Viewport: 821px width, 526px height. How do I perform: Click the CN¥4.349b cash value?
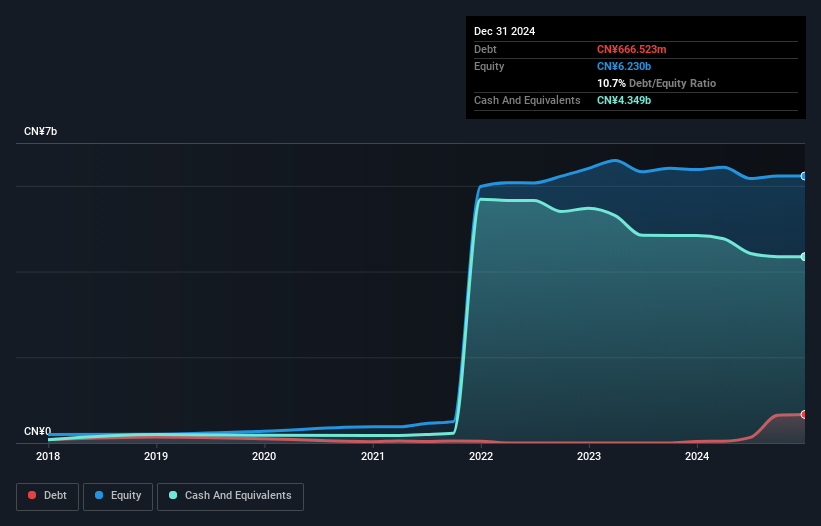point(624,100)
